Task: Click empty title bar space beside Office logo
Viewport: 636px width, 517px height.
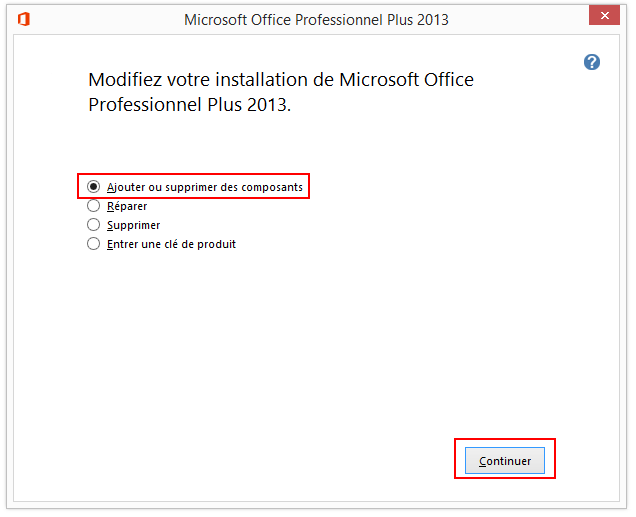Action: tap(100, 19)
